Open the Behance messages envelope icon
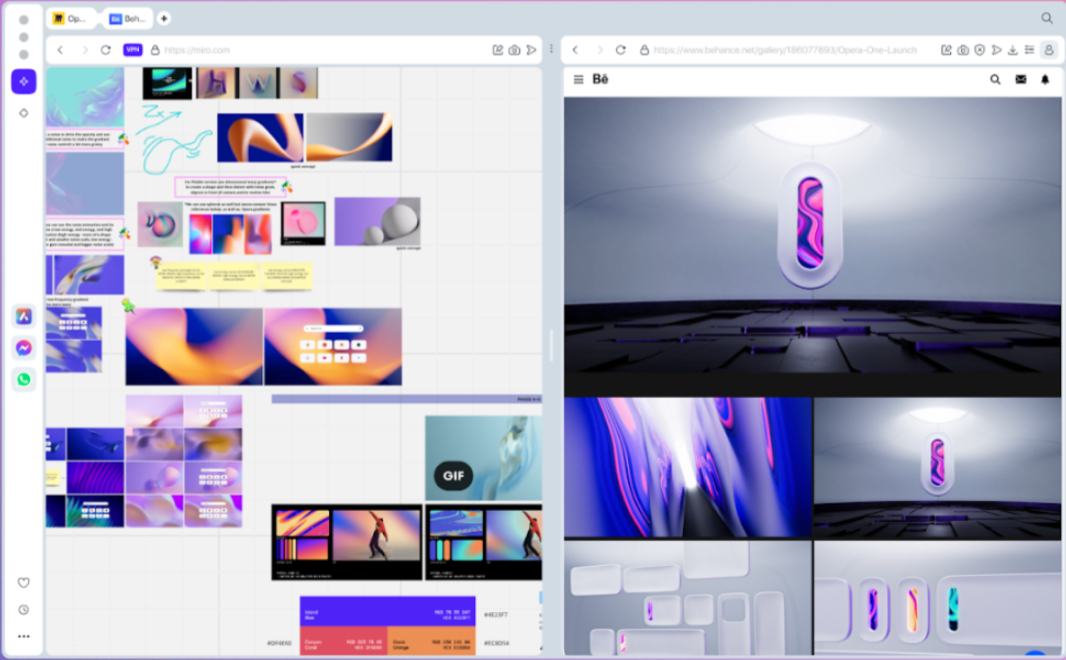The image size is (1066, 660). [1022, 80]
